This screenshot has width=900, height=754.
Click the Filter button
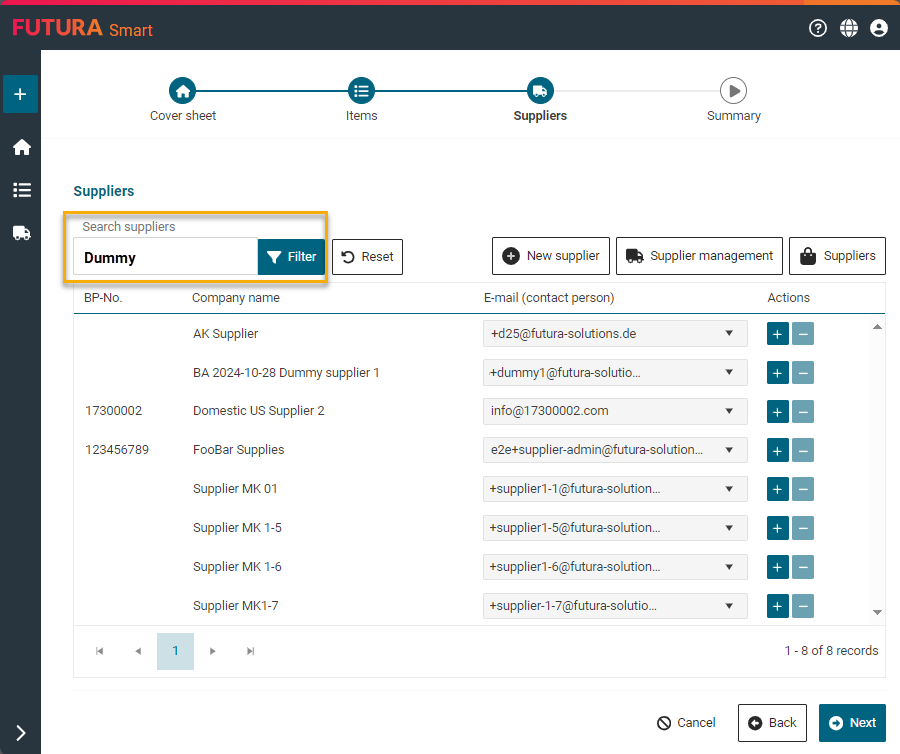[x=292, y=257]
